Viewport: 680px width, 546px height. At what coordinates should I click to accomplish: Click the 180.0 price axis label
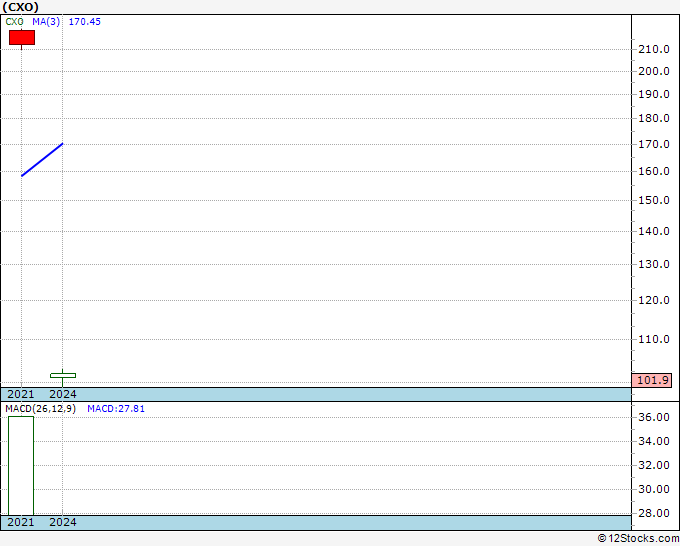pyautogui.click(x=654, y=118)
